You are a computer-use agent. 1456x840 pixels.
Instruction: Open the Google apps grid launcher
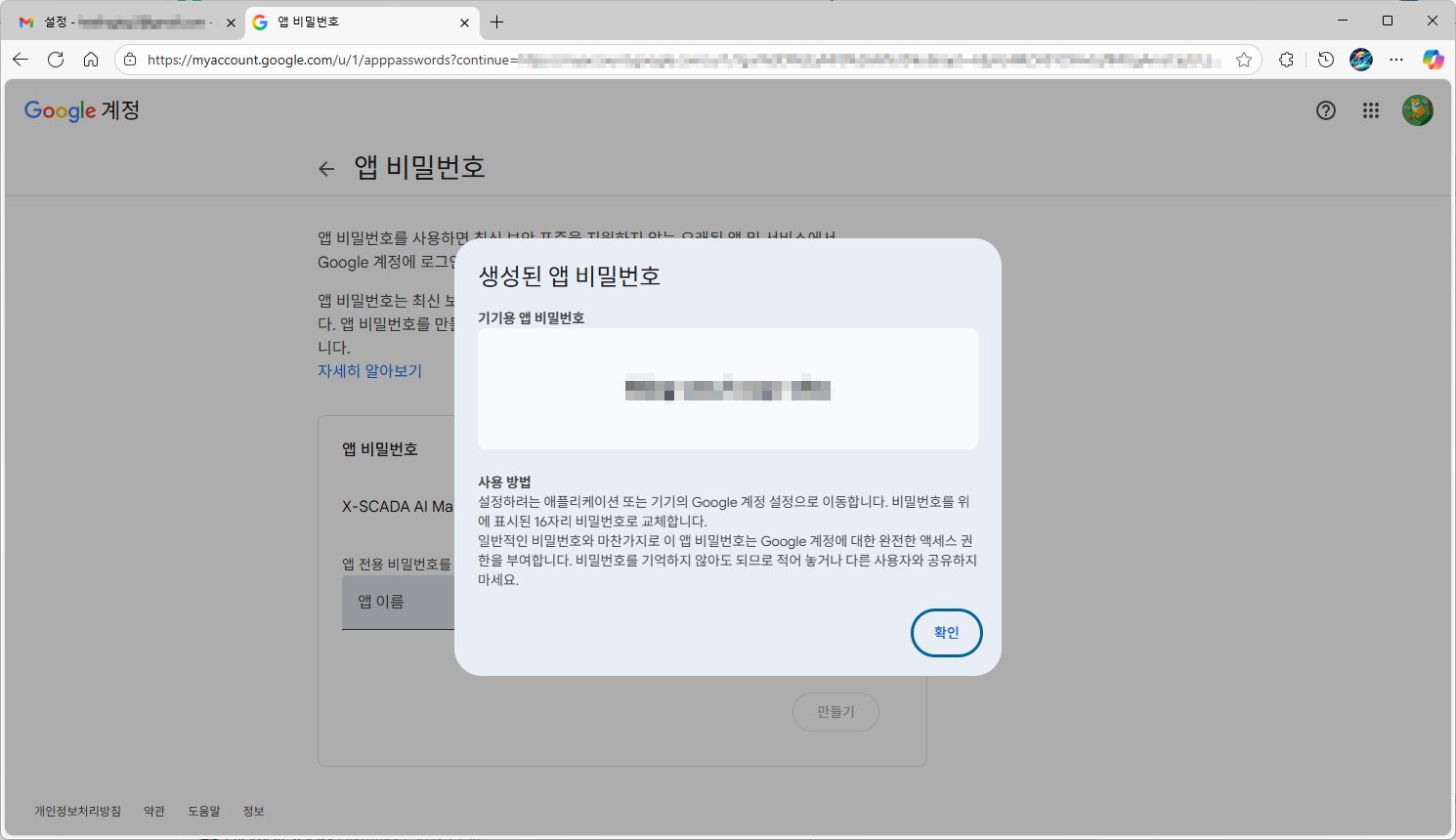click(1370, 110)
